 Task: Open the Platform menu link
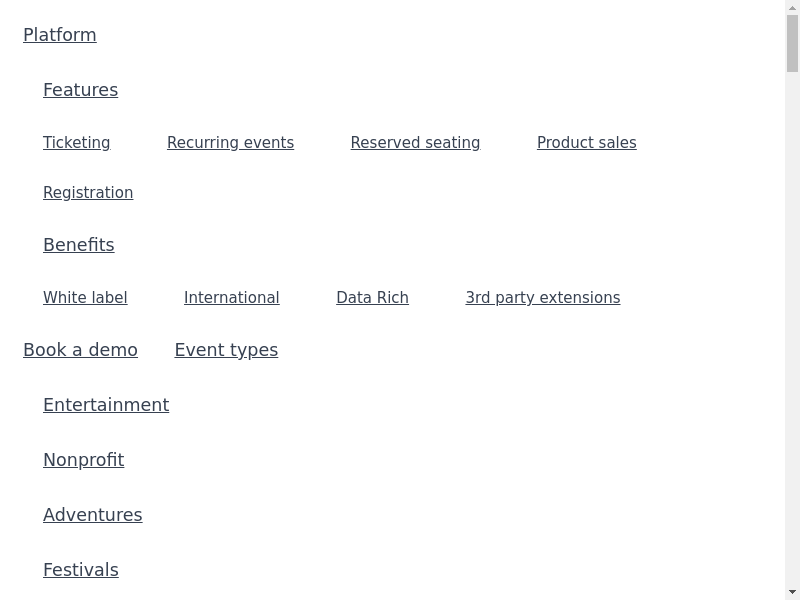click(60, 35)
